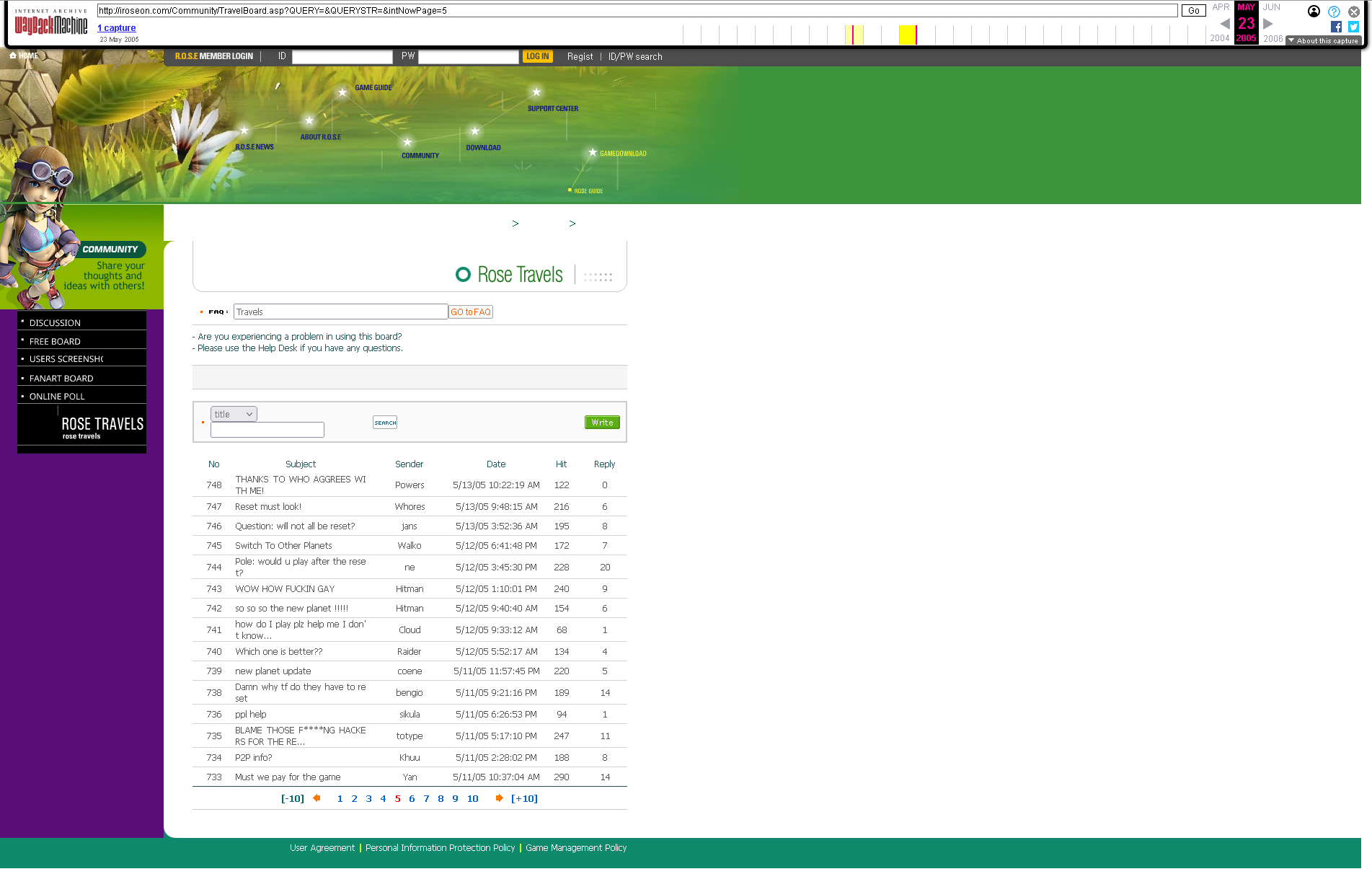Click the Wayback Machine logo
This screenshot has height=874, width=1372.
51,22
